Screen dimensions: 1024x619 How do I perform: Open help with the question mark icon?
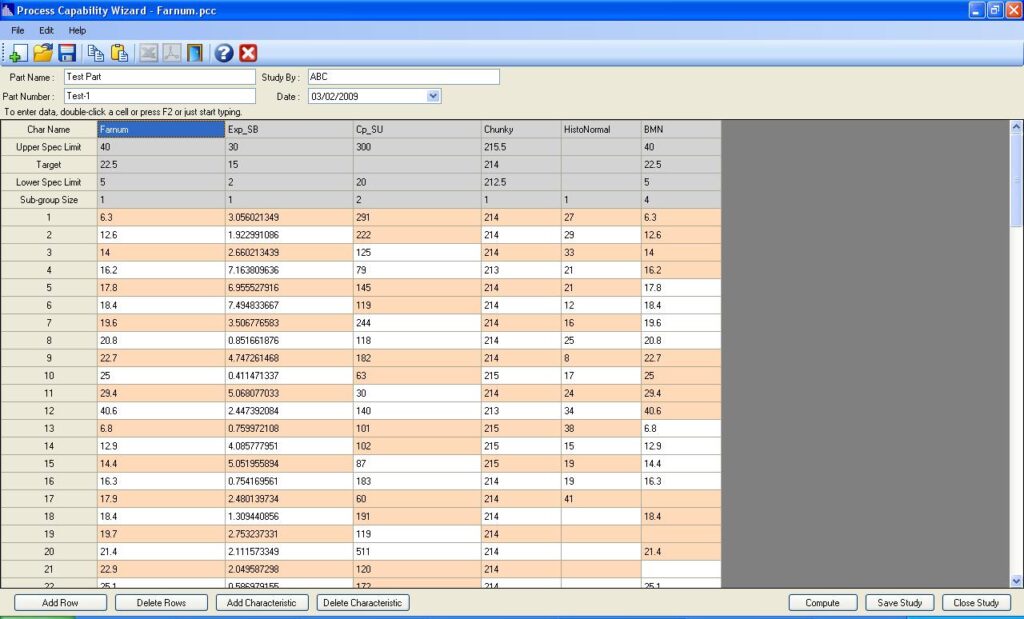tap(224, 53)
